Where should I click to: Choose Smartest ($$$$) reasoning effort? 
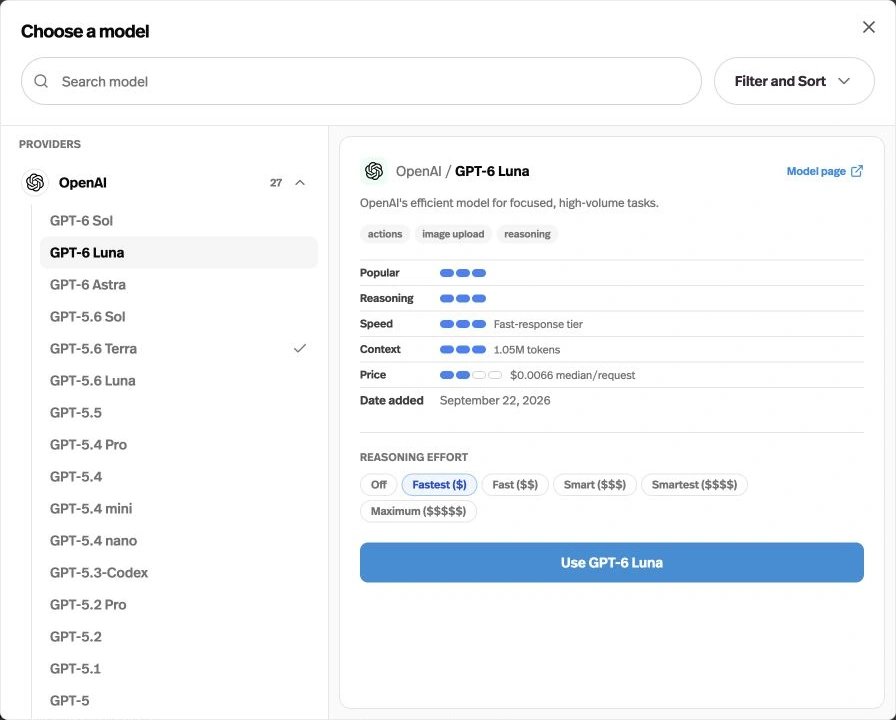[694, 485]
